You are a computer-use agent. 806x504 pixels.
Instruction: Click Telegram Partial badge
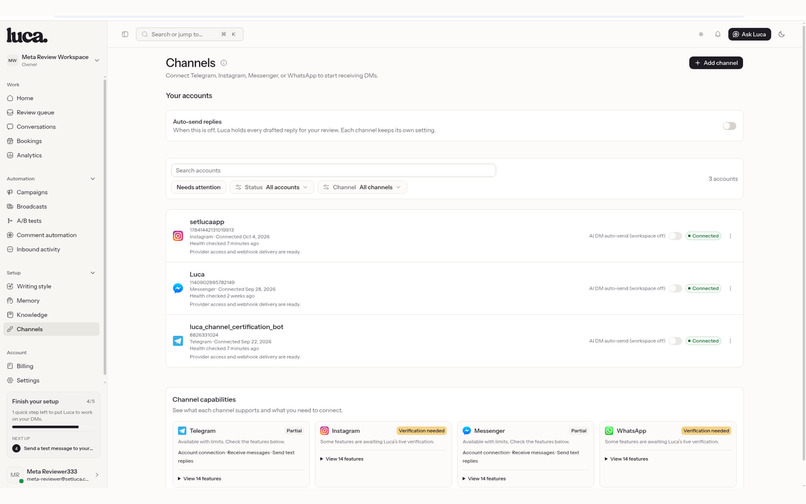tap(294, 431)
